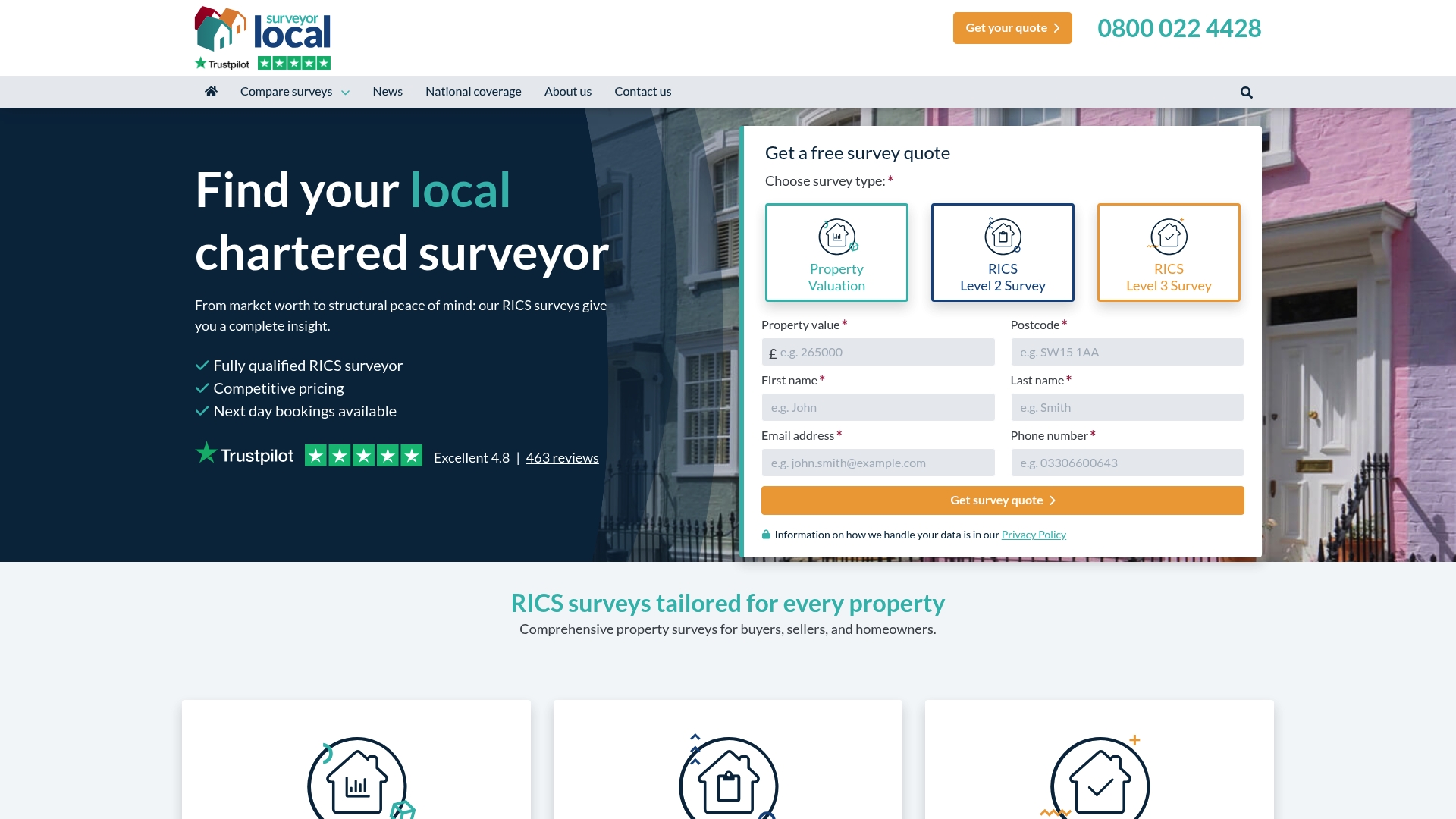The image size is (1456, 819).
Task: Click the Surveyor Local logo
Action: (262, 29)
